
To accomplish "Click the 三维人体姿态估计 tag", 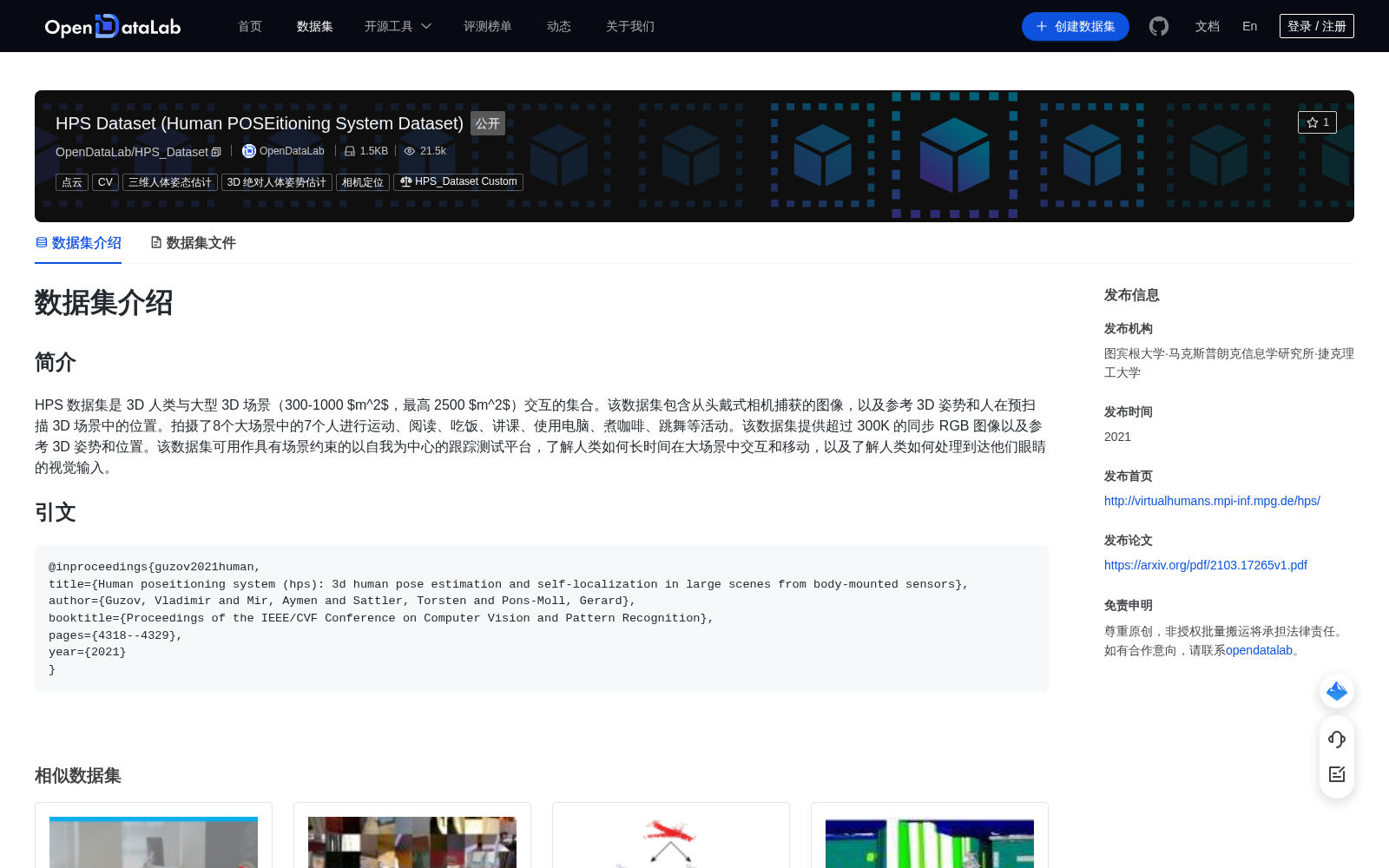I will point(170,182).
